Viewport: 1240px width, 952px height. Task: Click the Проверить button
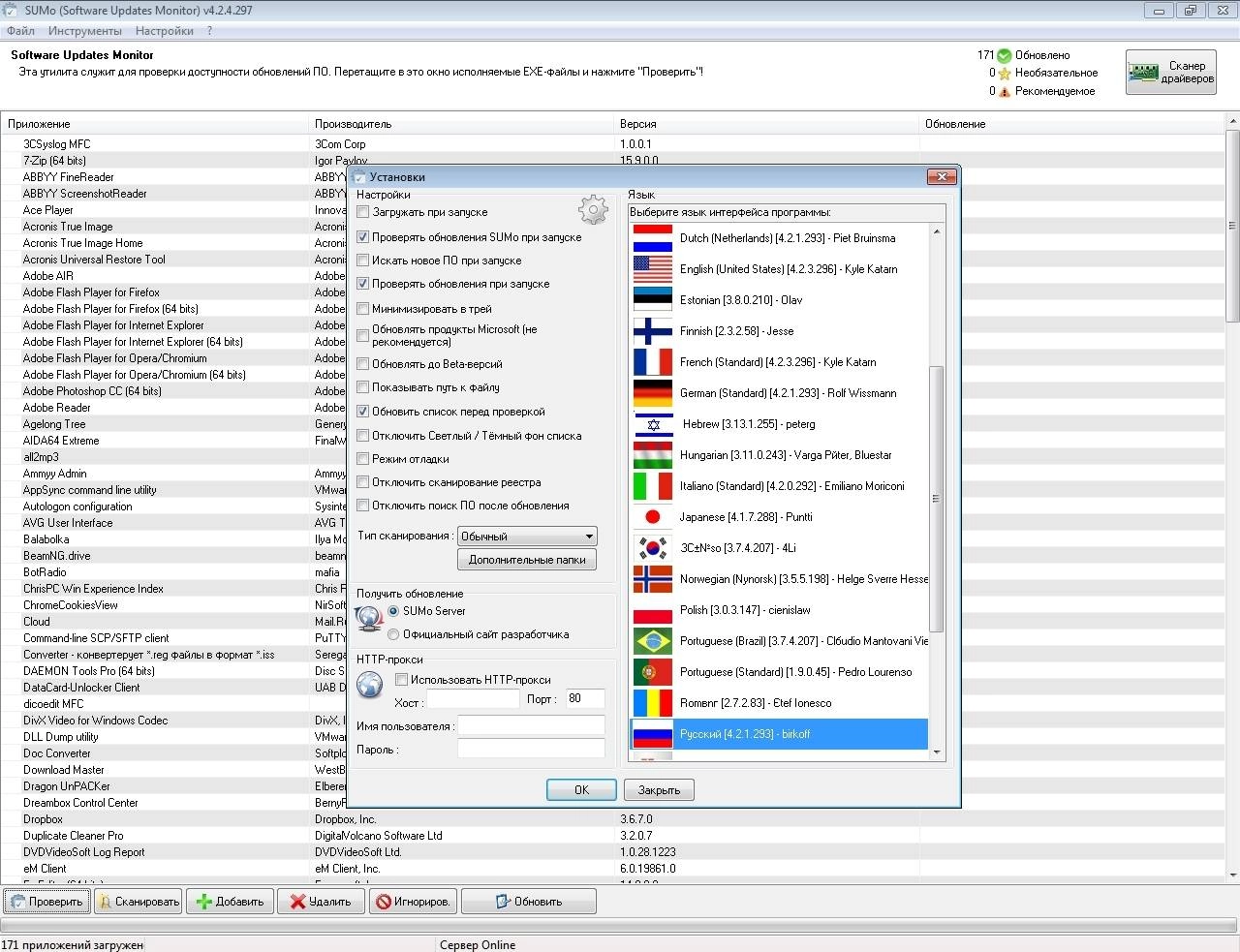click(46, 902)
